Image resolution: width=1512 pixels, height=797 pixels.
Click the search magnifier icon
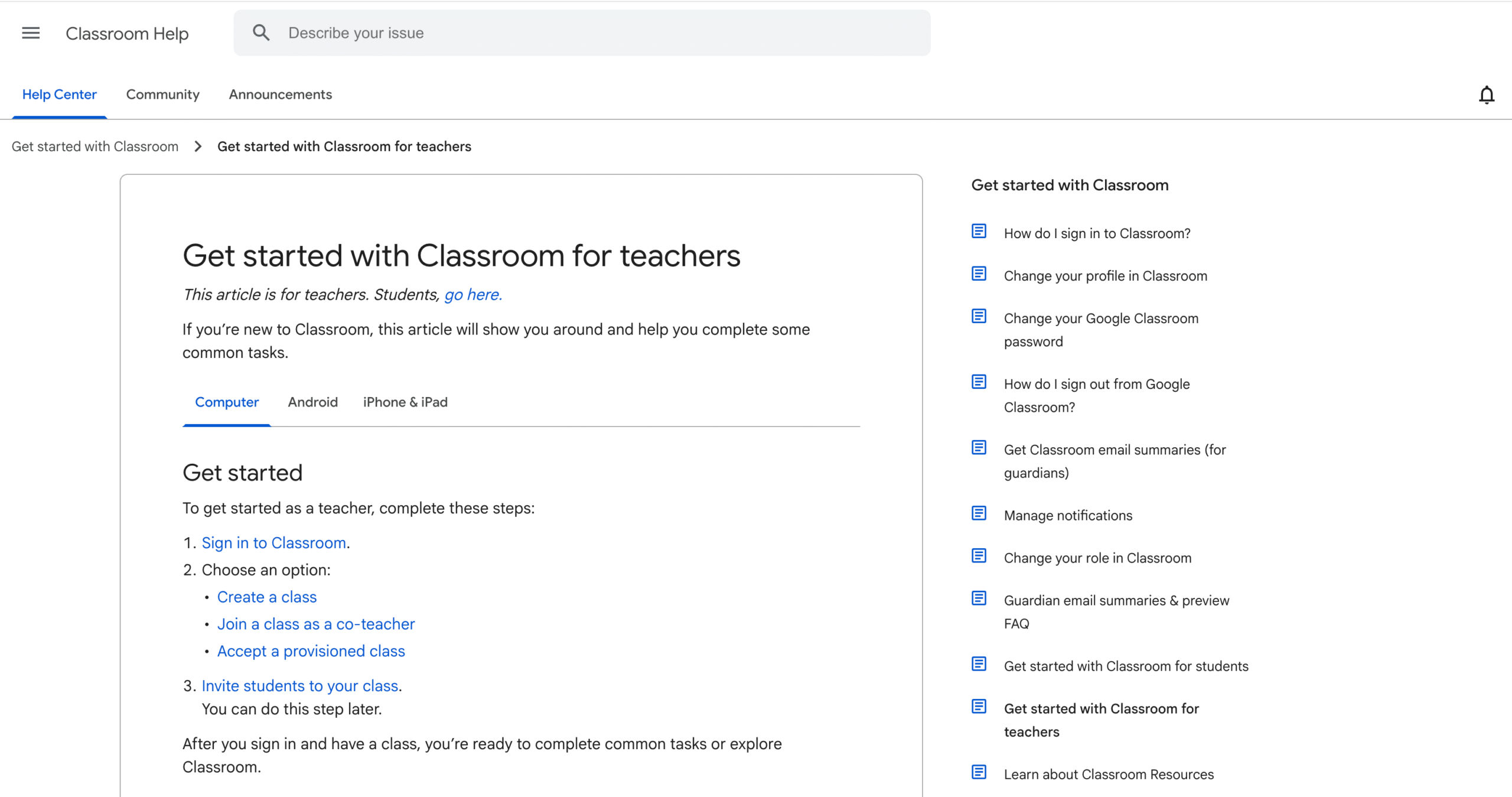tap(260, 33)
